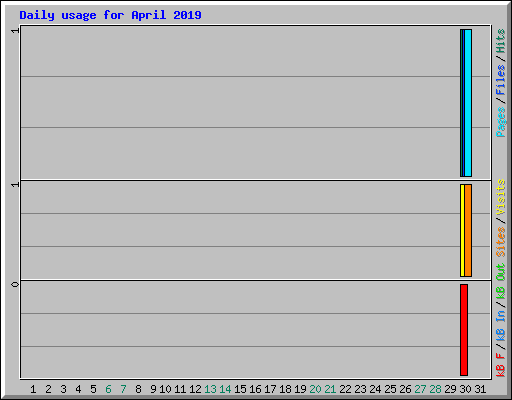This screenshot has width=512, height=400.
Task: Click green weekend day 13 label
Action: pyautogui.click(x=210, y=389)
